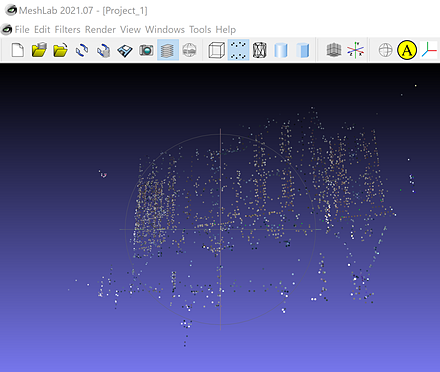Toggle the Show Layer Dialog button

click(x=168, y=50)
